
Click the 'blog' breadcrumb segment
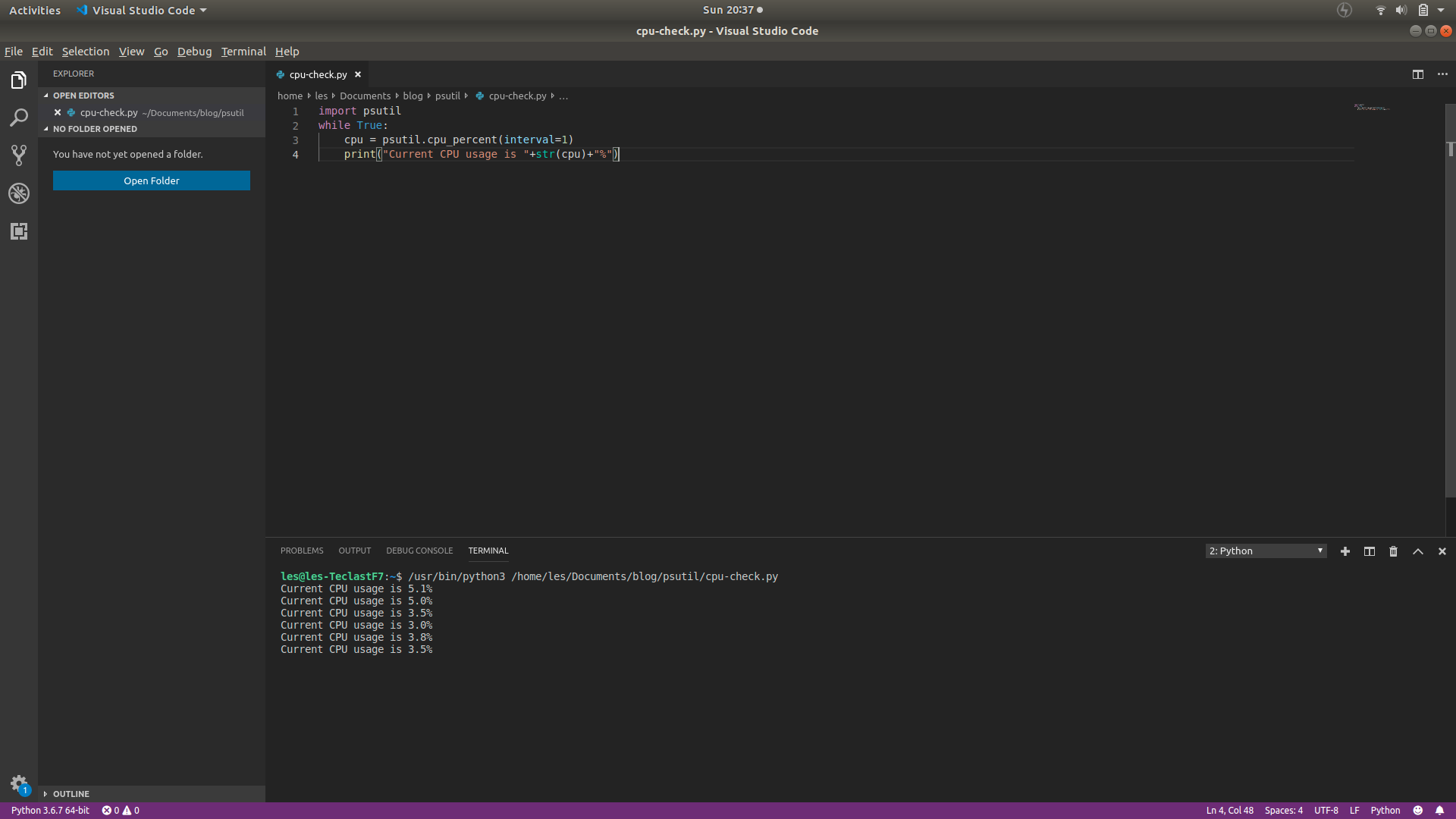click(x=413, y=96)
